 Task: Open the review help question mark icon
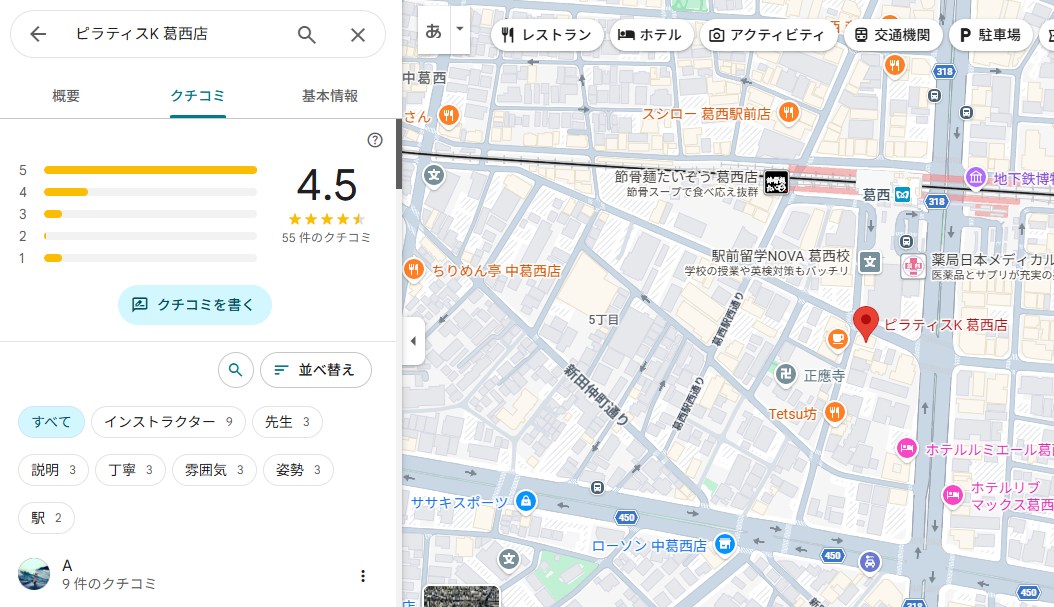coord(375,140)
